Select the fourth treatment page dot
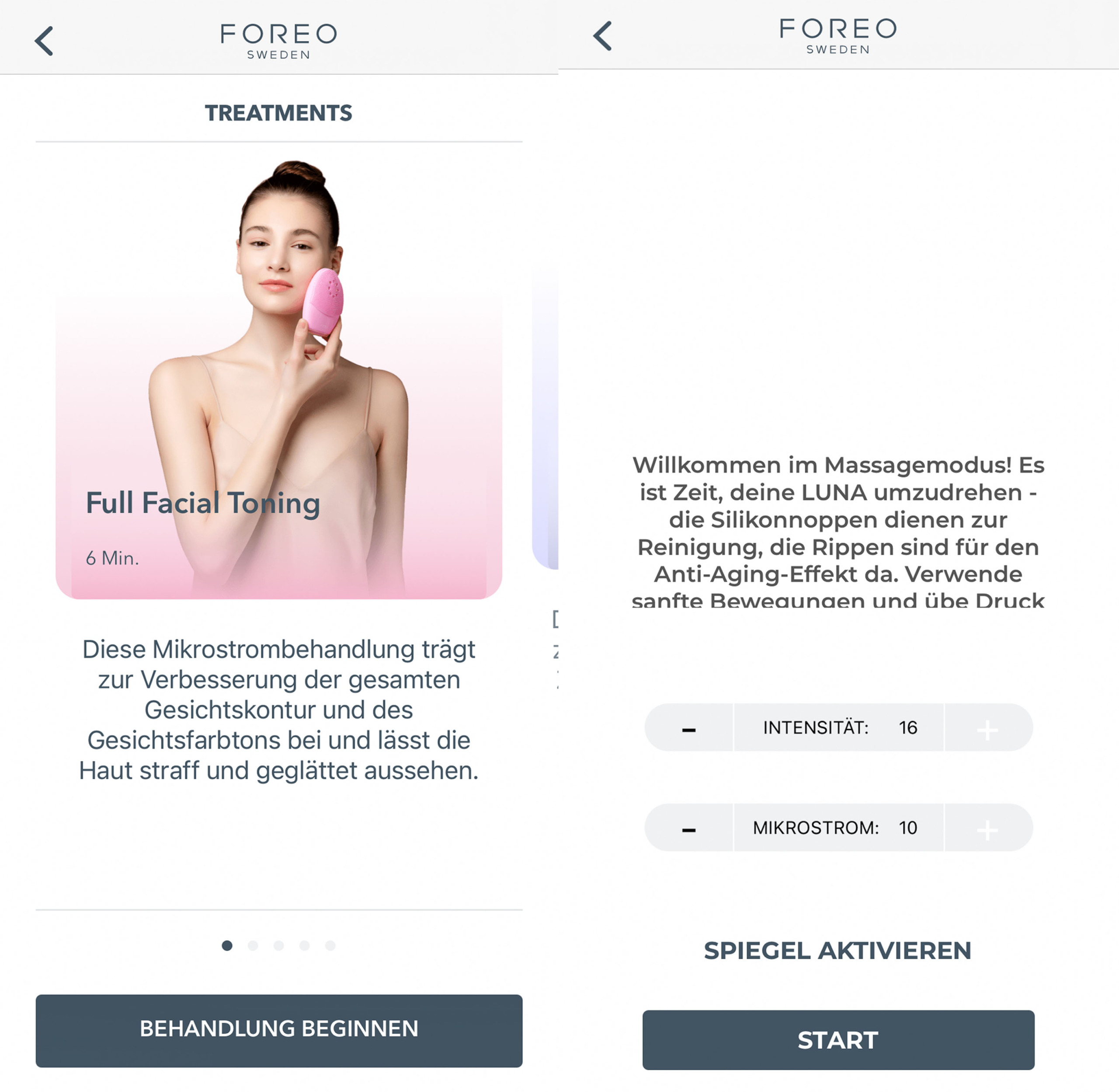1119x1092 pixels. (305, 945)
